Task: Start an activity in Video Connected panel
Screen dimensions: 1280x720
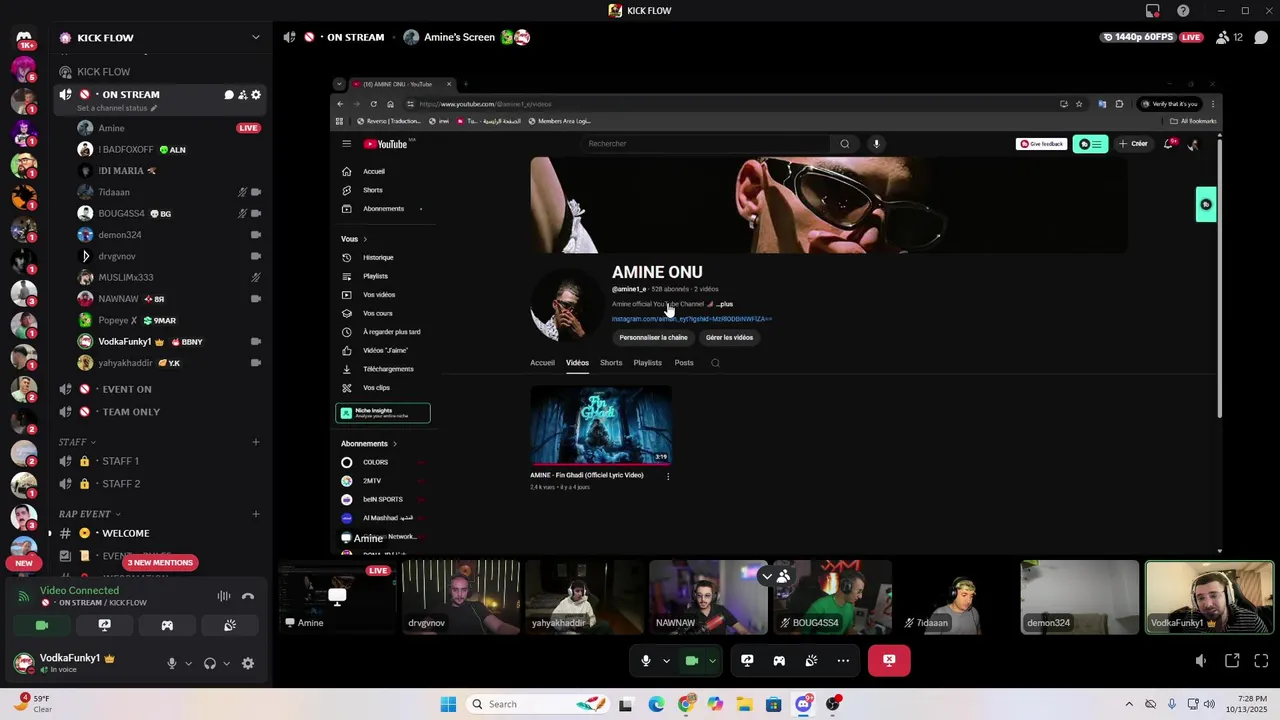Action: coord(167,625)
